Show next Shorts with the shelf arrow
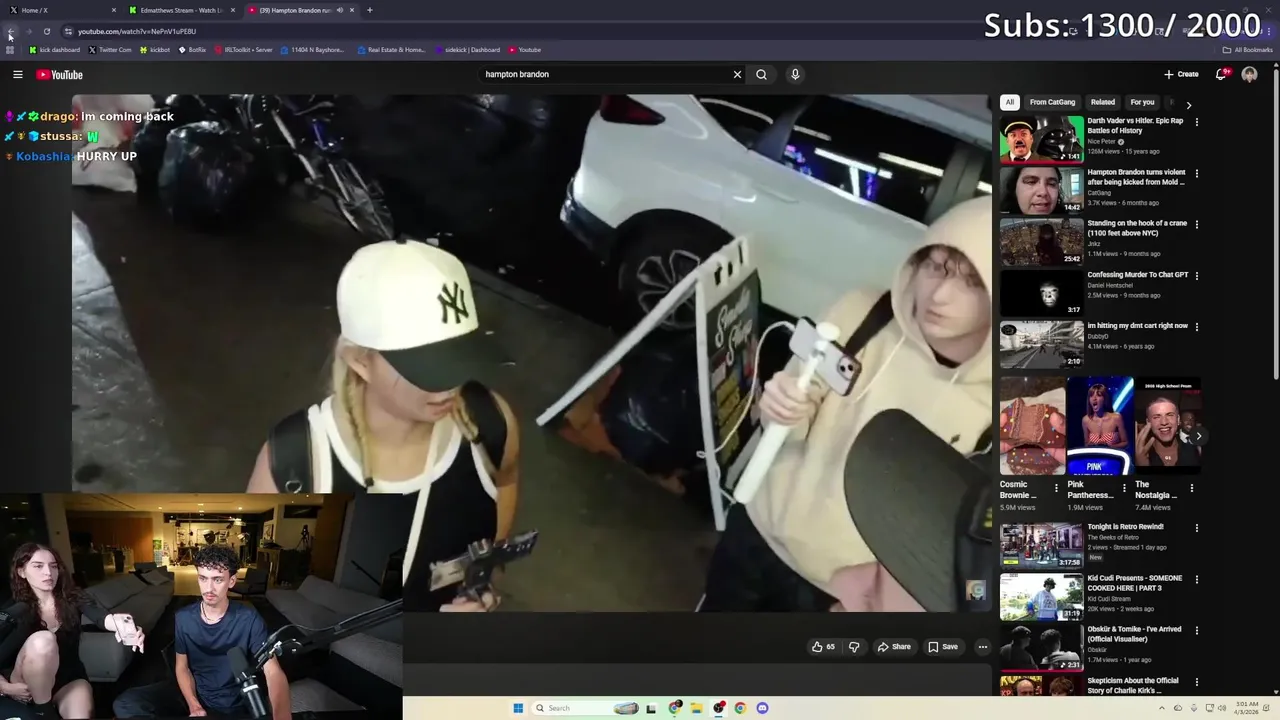The height and width of the screenshot is (720, 1280). click(x=1198, y=436)
